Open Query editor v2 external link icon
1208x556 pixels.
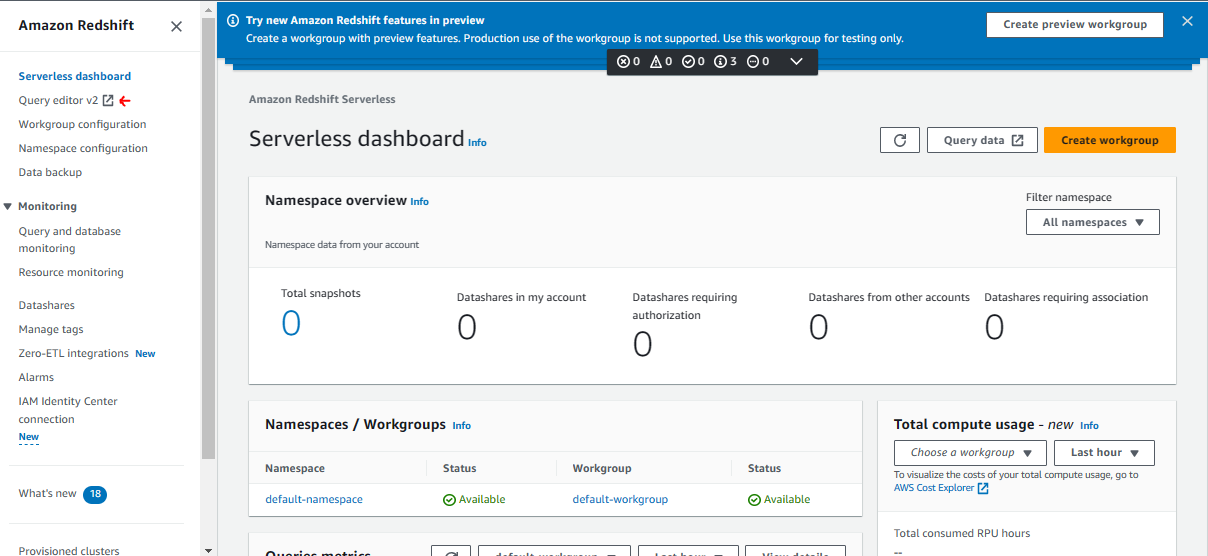[109, 100]
